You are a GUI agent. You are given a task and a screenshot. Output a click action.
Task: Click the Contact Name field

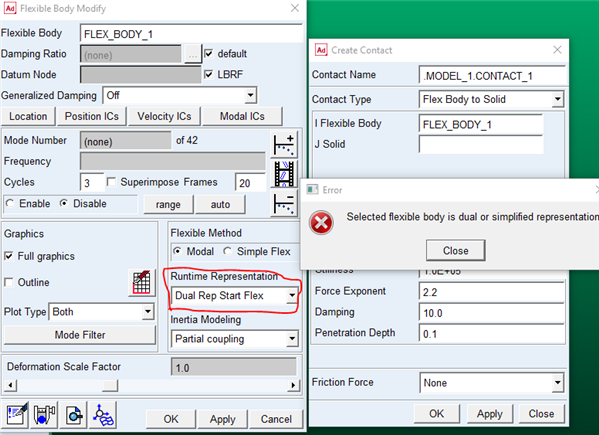pyautogui.click(x=492, y=76)
